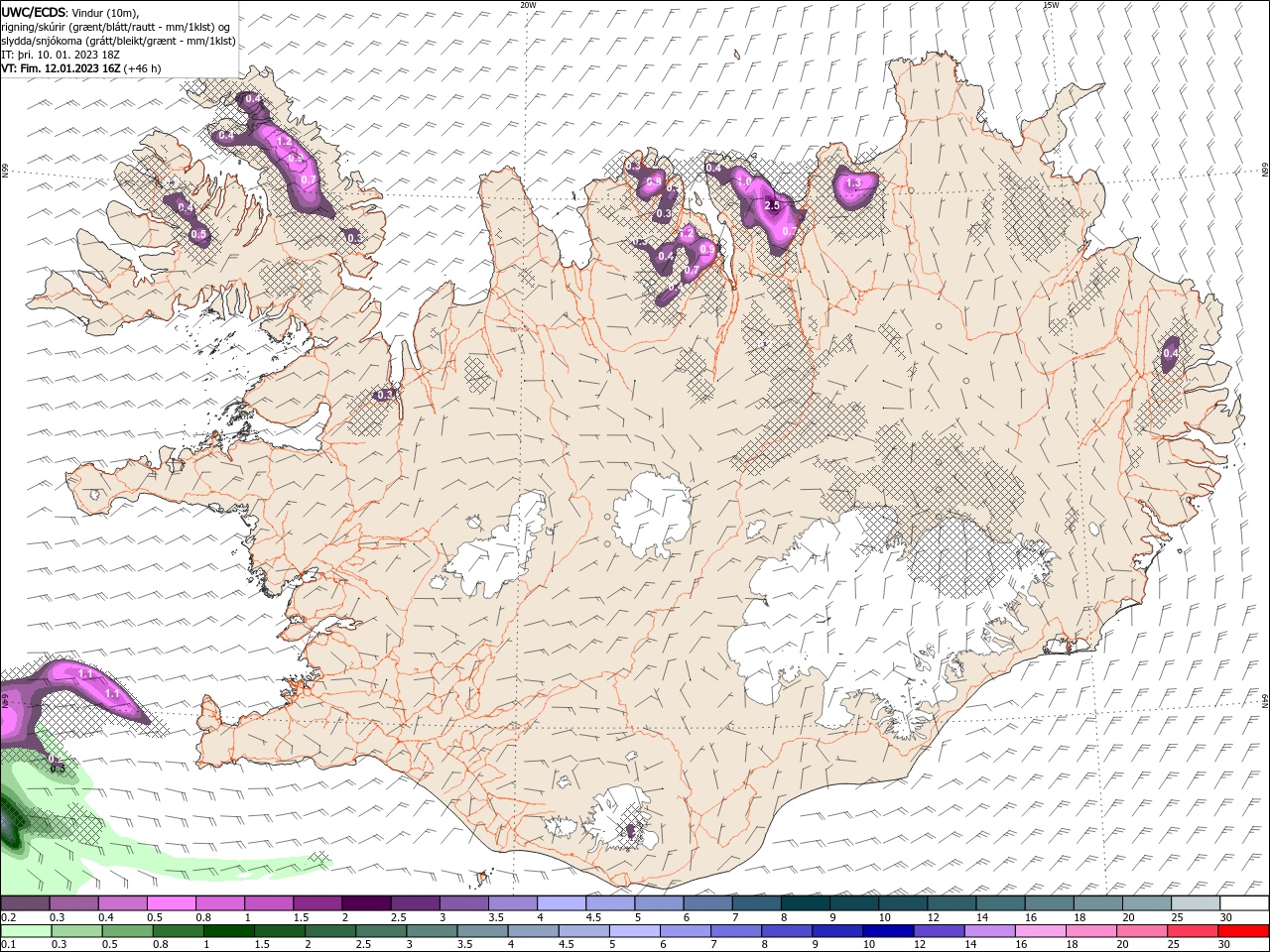Click the 'UWC/ECDS: Vindur (10m)' title text

(x=70, y=12)
